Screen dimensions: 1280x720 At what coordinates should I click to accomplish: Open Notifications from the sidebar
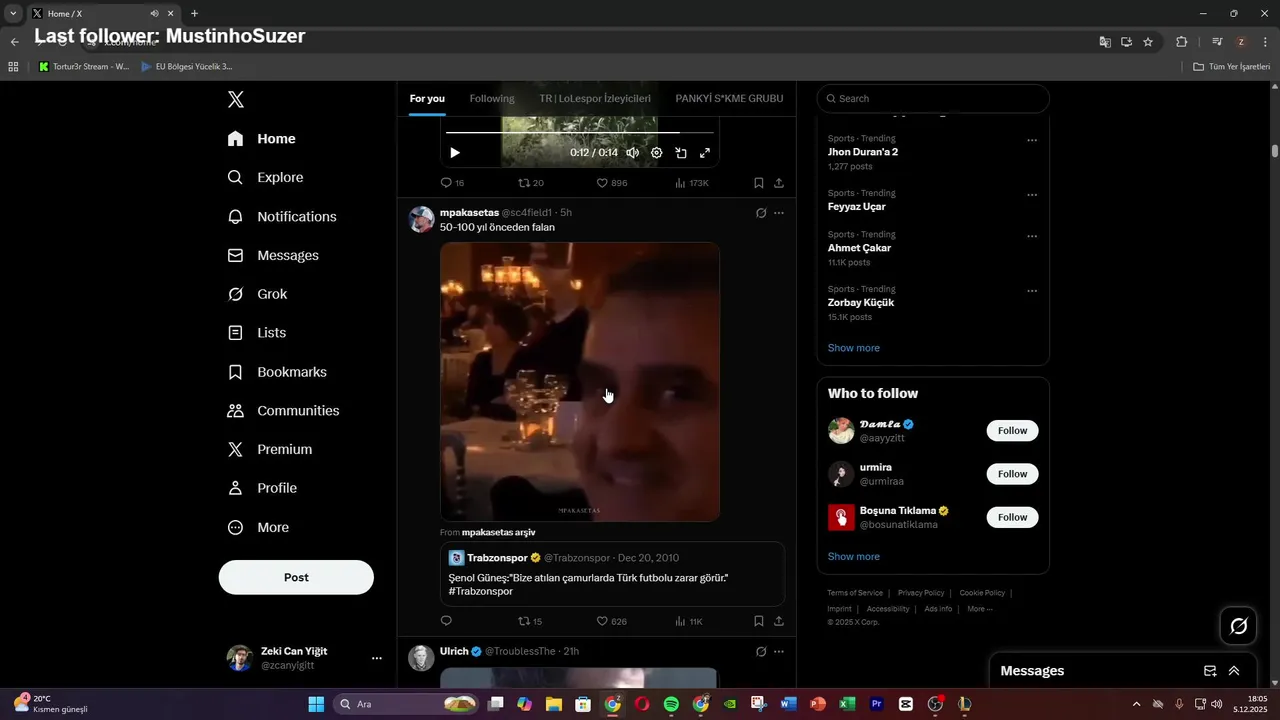click(282, 216)
